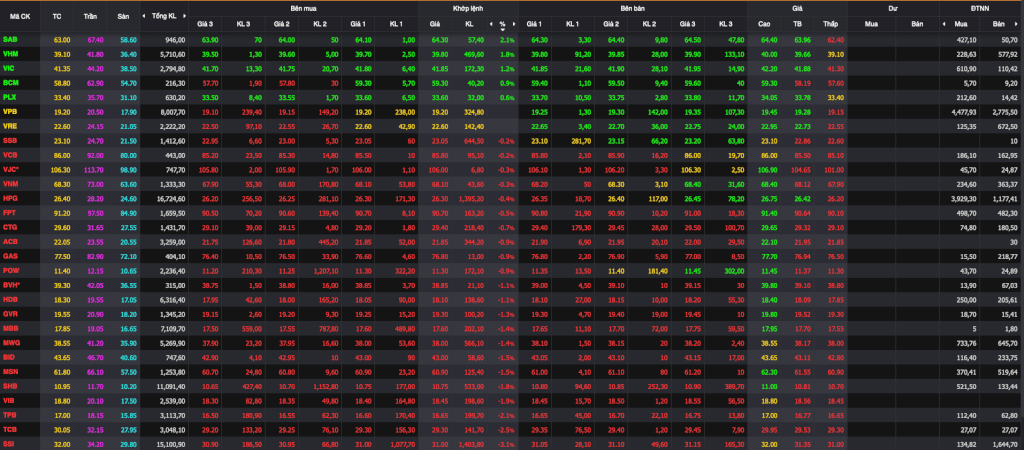Open the CTG stock symbol
This screenshot has height=450, width=1024.
(x=10, y=226)
